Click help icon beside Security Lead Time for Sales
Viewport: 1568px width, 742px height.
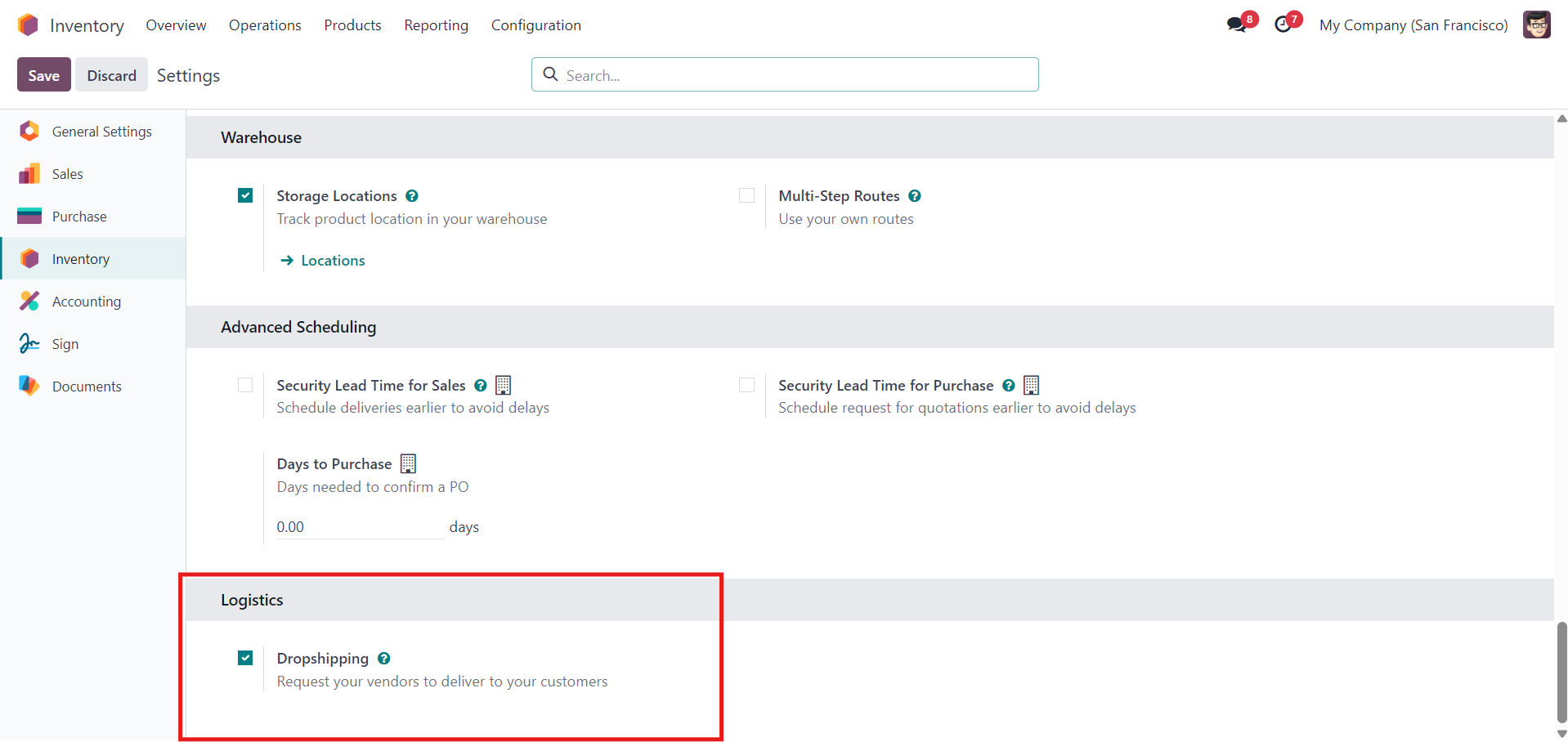[481, 386]
